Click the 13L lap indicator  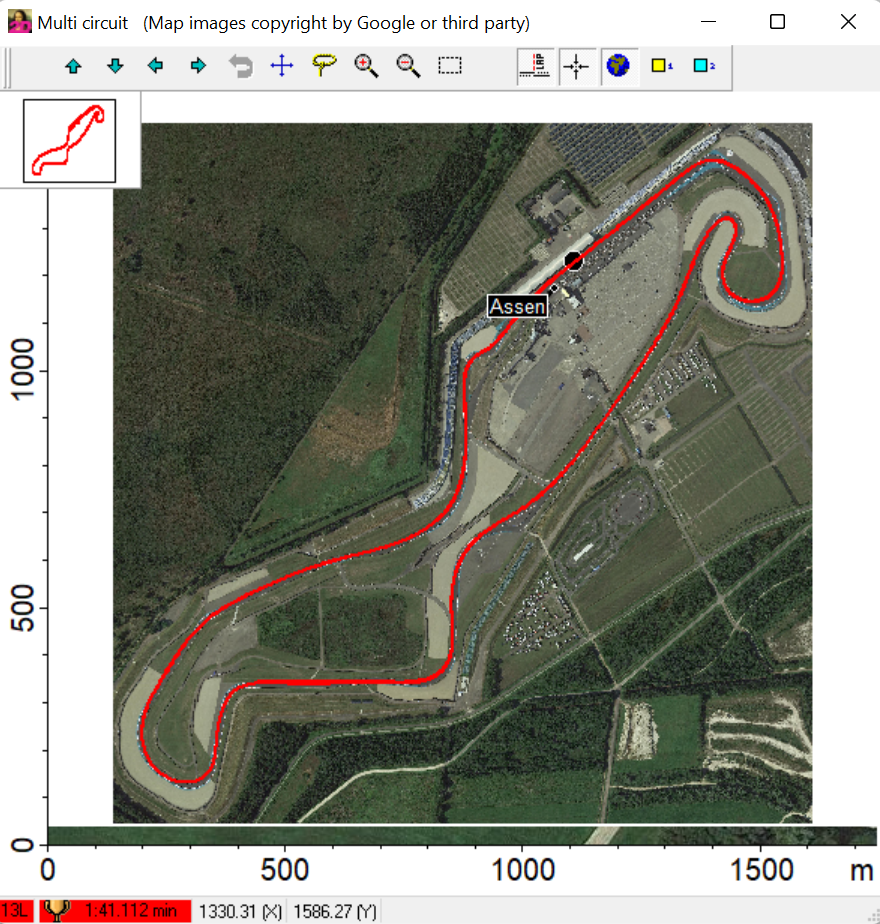(15, 911)
